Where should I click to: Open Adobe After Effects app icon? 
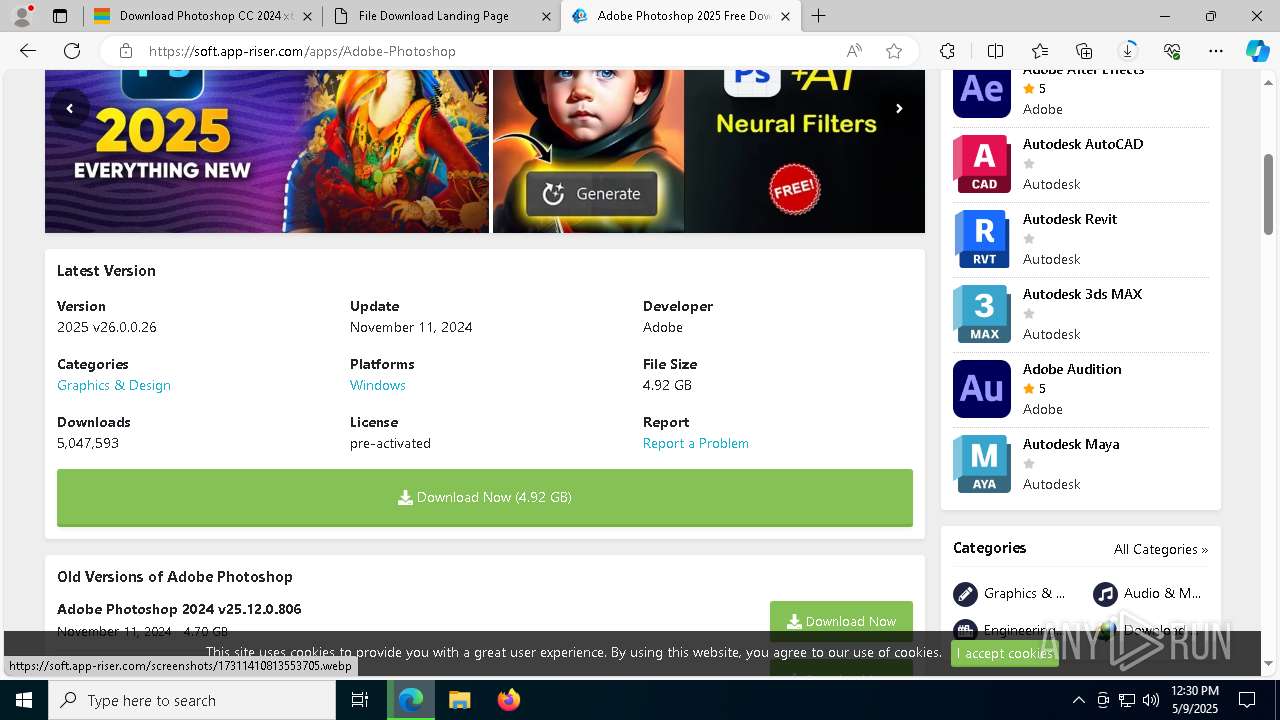pyautogui.click(x=982, y=93)
